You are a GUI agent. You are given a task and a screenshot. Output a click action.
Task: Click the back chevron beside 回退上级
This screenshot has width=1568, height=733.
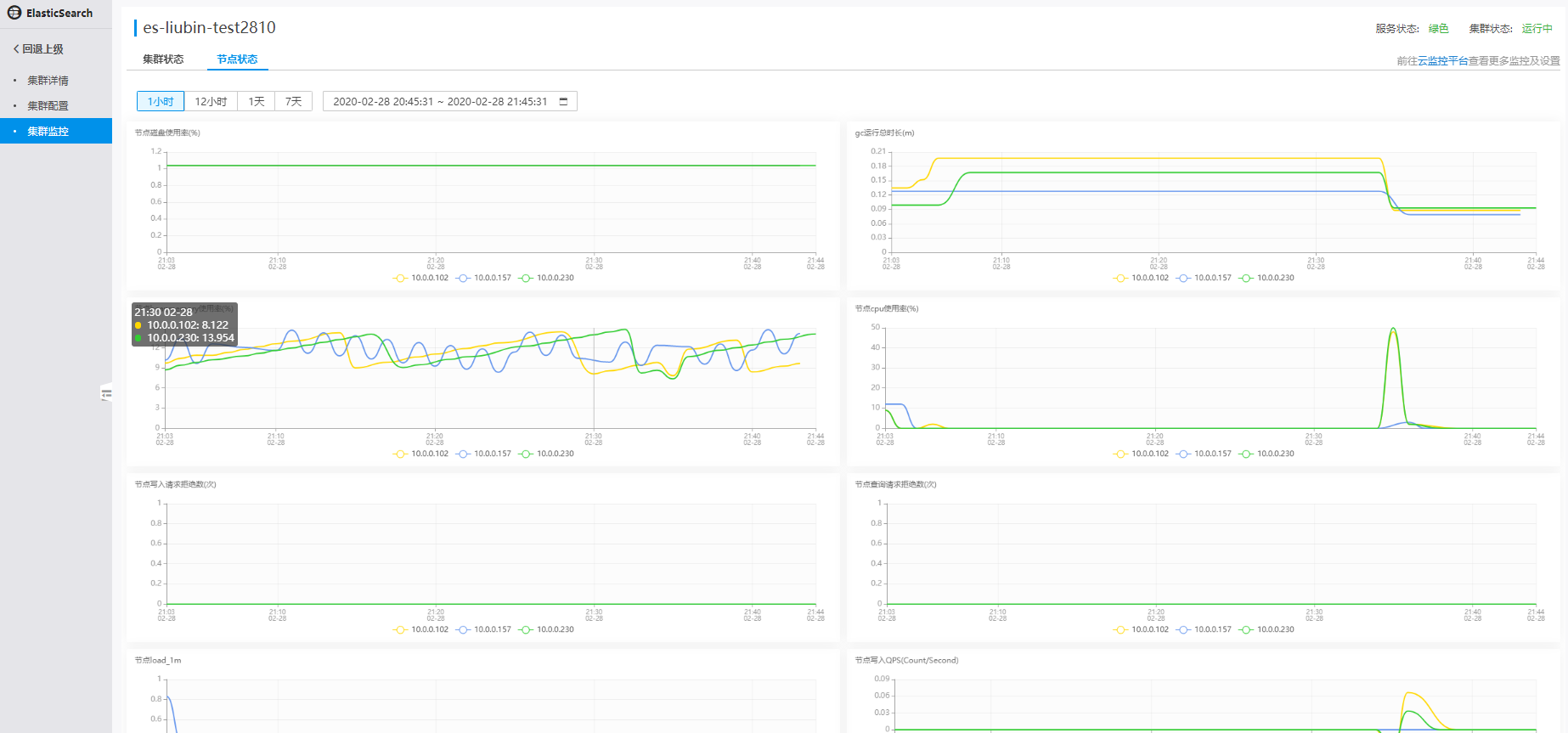tap(16, 49)
